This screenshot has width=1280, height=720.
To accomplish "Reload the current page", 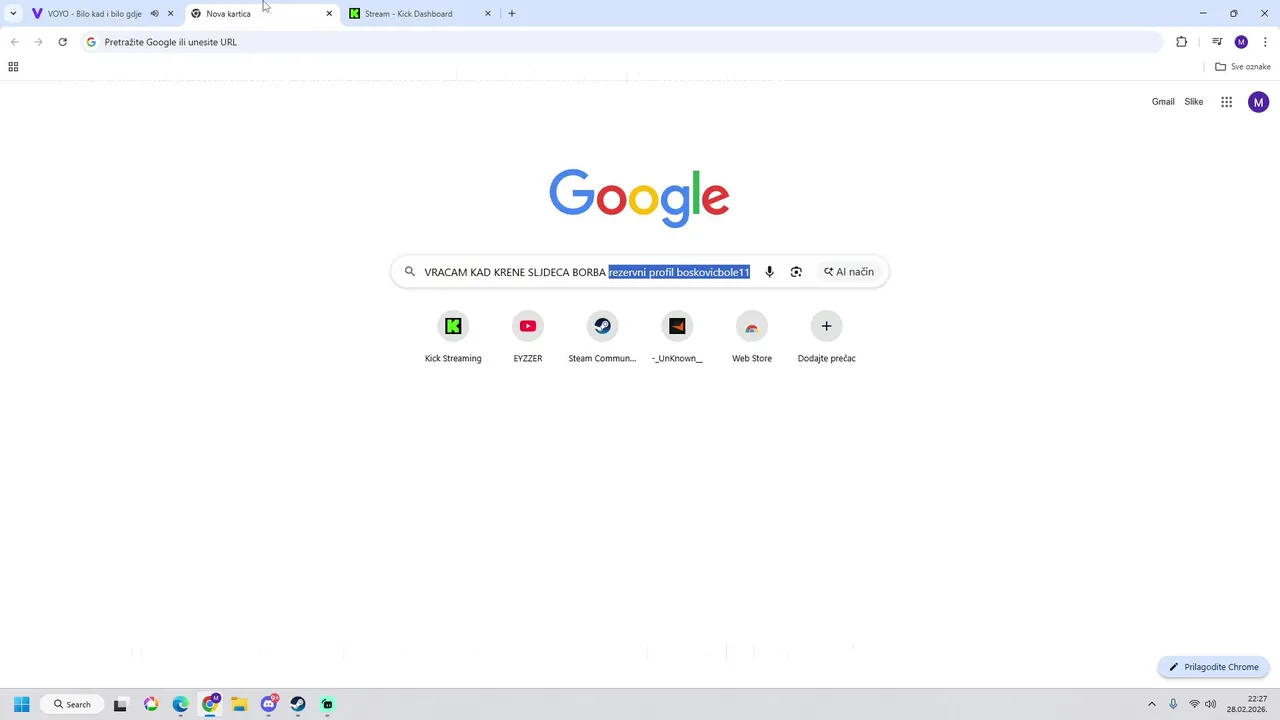I will (62, 42).
